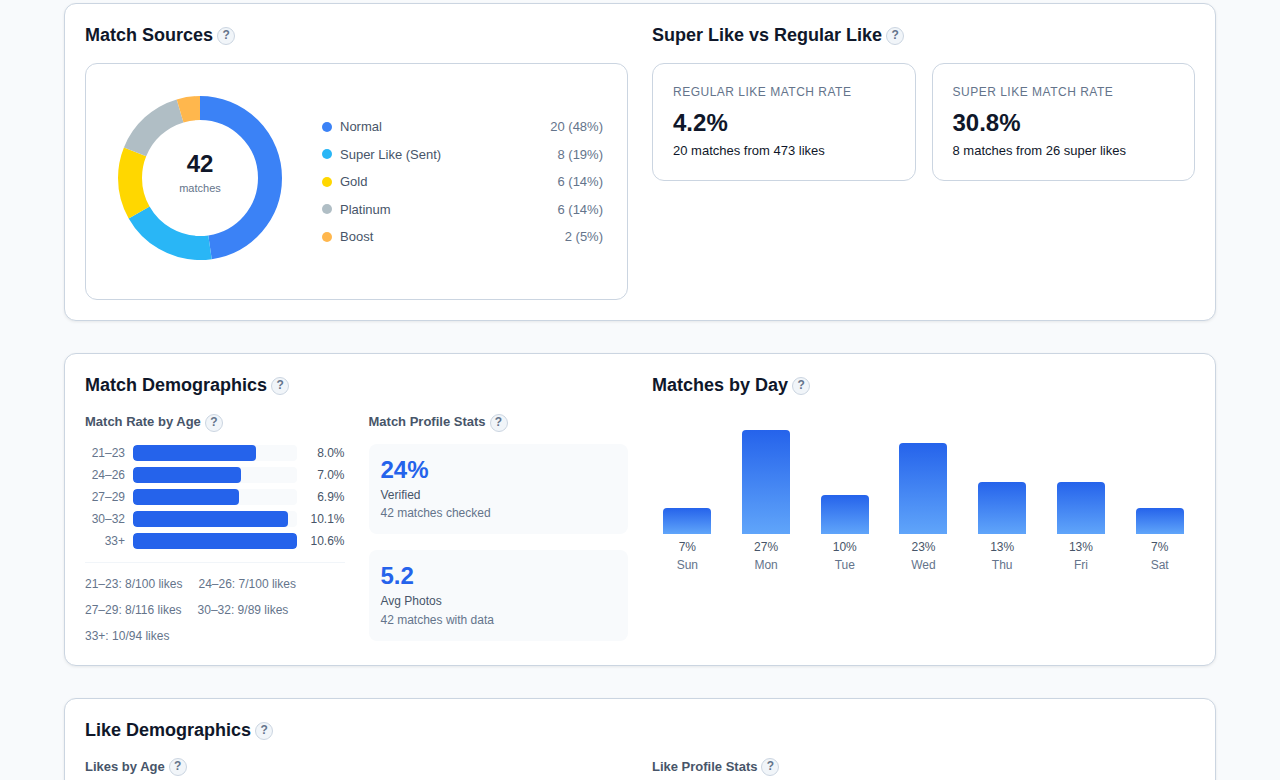
Task: Click the Match Profile Stats help icon
Action: (499, 422)
